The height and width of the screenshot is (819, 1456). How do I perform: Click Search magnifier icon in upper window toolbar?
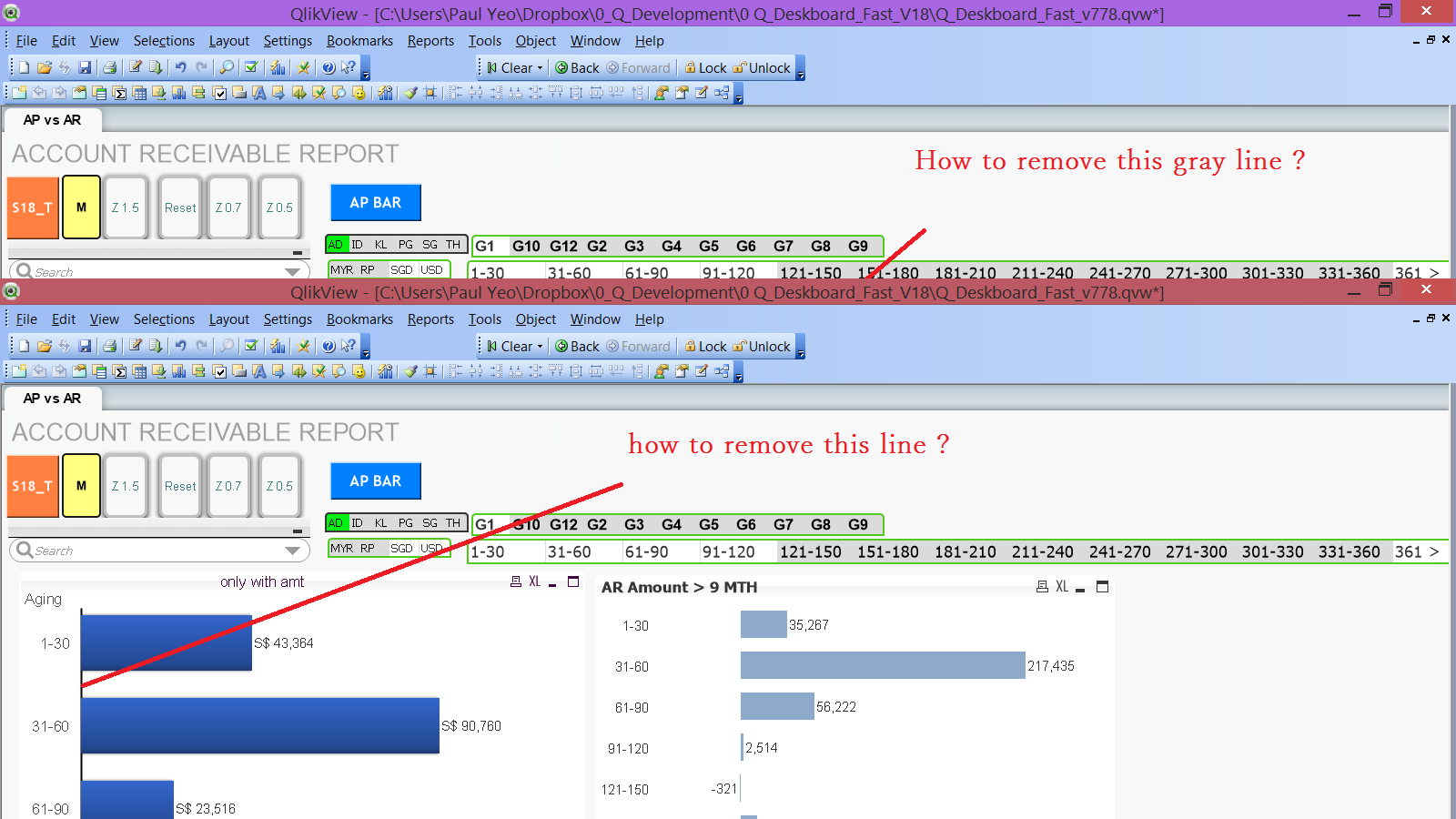227,67
